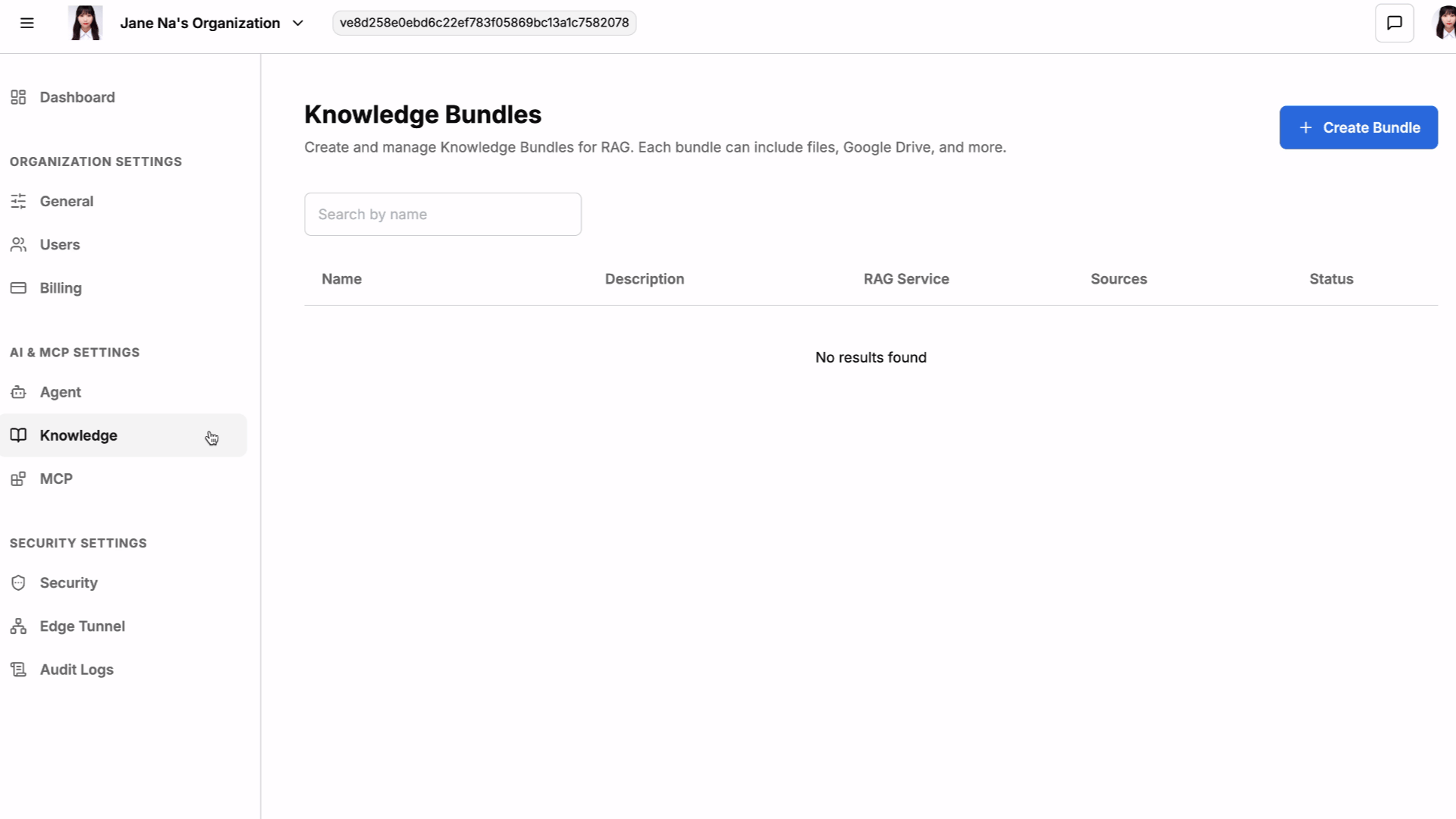Viewport: 1456px width, 819px height.
Task: Go to General settings
Action: [x=67, y=201]
